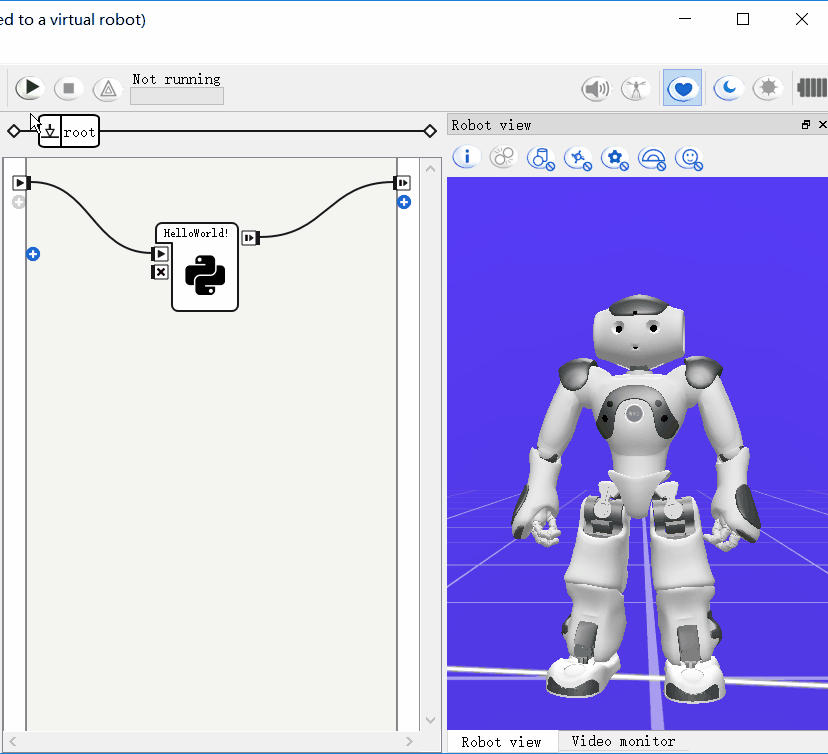This screenshot has height=754, width=828.
Task: Toggle animation mode human figure icon
Action: pyautogui.click(x=635, y=89)
